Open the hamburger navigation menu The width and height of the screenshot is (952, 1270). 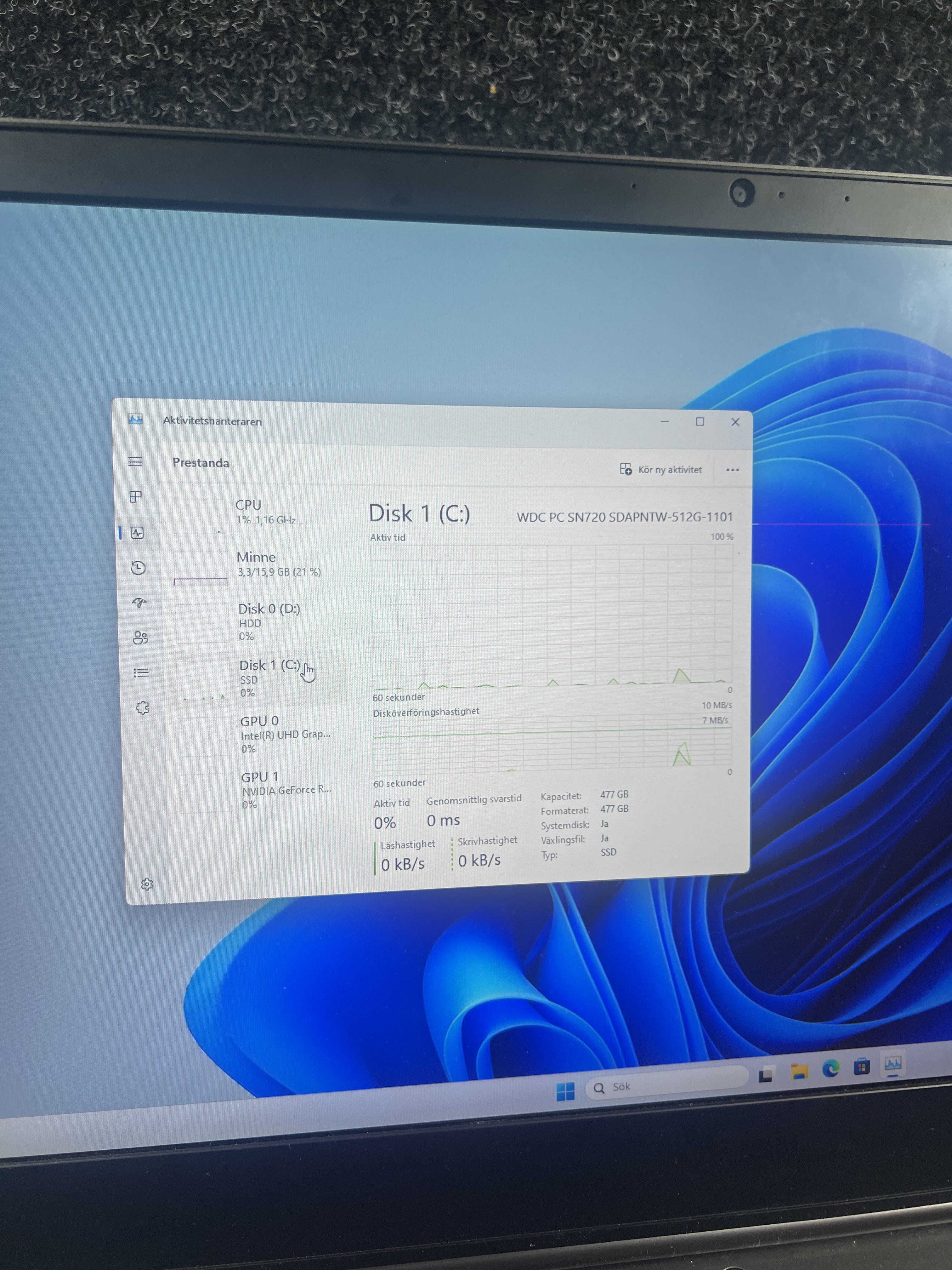(x=135, y=462)
